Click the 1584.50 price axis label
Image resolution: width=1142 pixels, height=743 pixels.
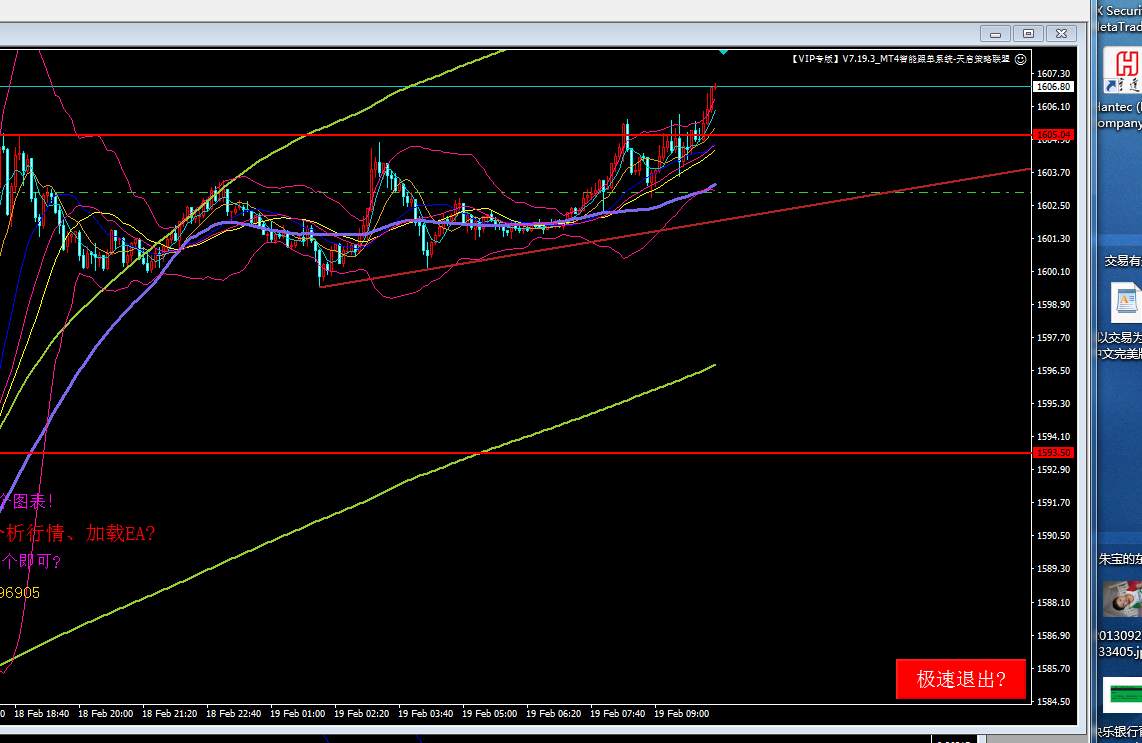pos(1053,701)
